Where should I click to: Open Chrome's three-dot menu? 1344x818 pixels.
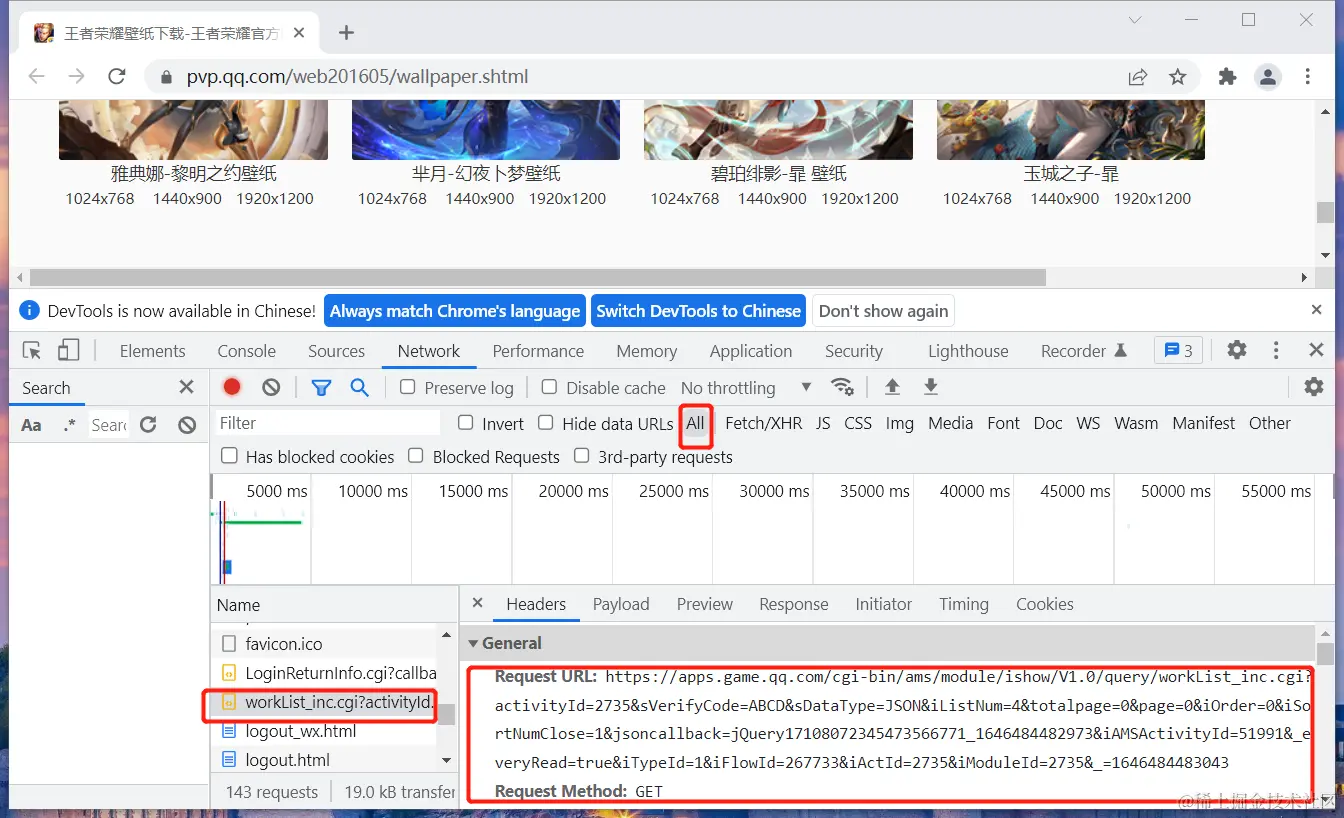1308,77
